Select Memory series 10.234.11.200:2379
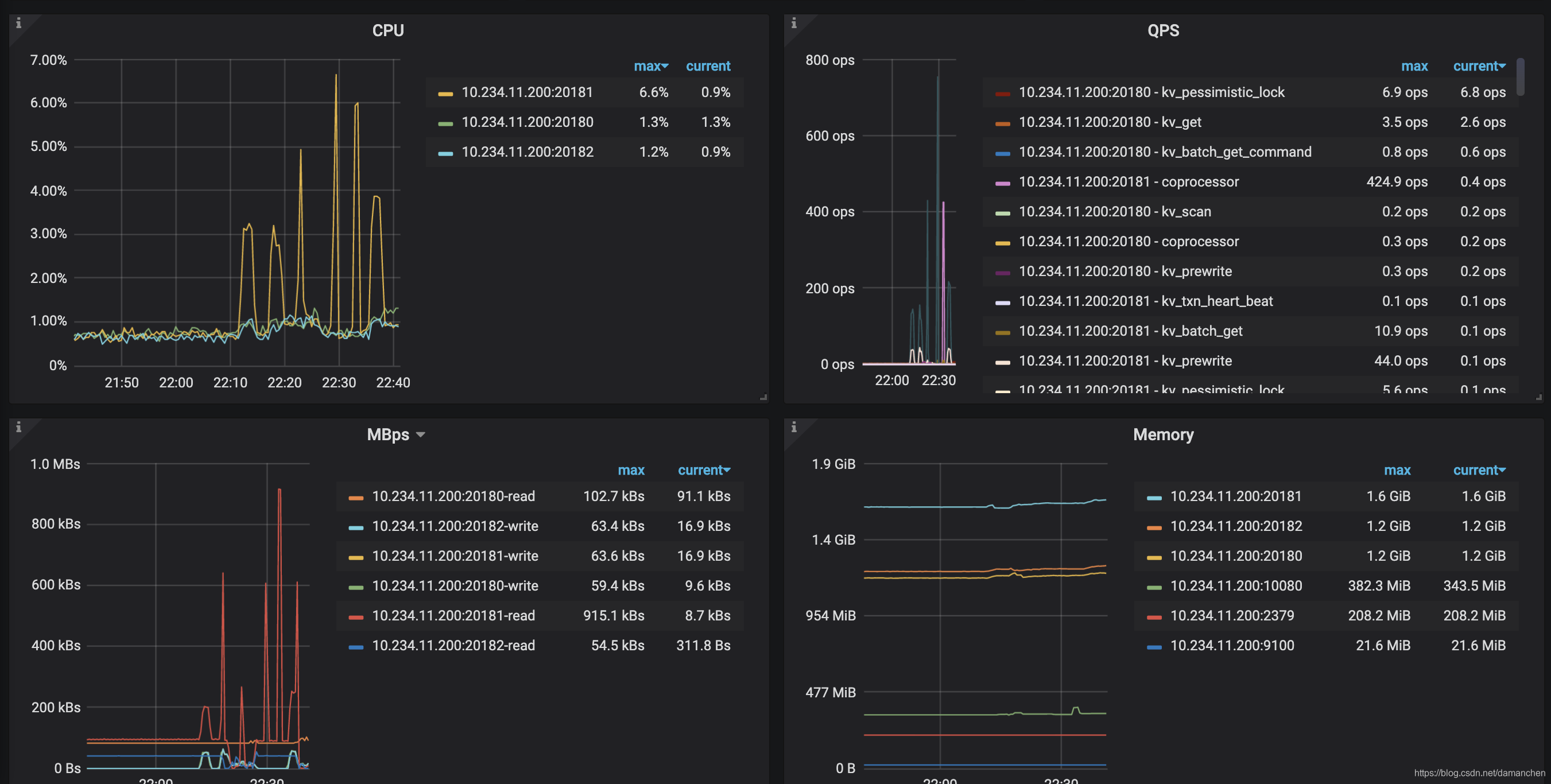The image size is (1551, 784). point(1232,615)
